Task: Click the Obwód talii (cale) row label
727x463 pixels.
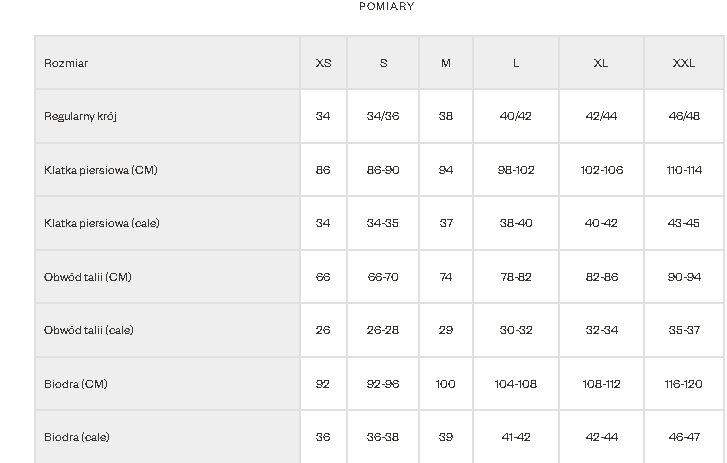Action: click(89, 330)
